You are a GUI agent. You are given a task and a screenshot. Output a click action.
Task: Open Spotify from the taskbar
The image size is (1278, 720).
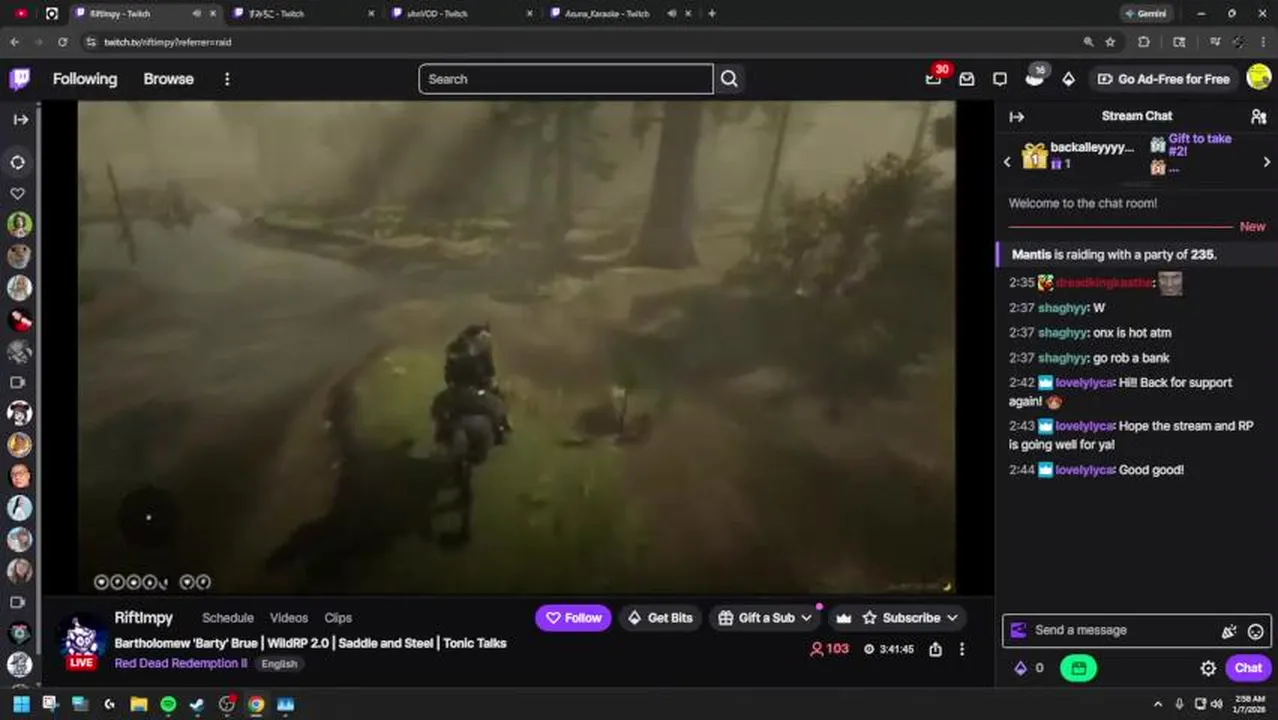(168, 705)
